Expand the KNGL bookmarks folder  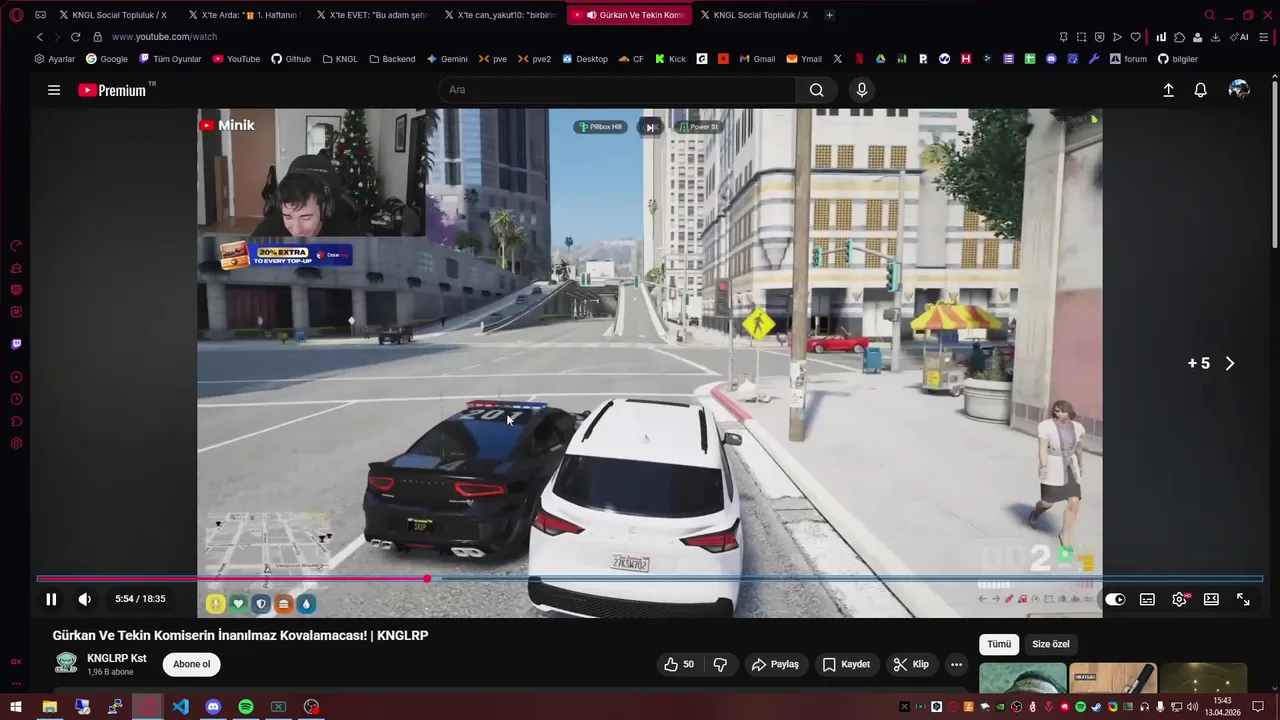[x=340, y=59]
